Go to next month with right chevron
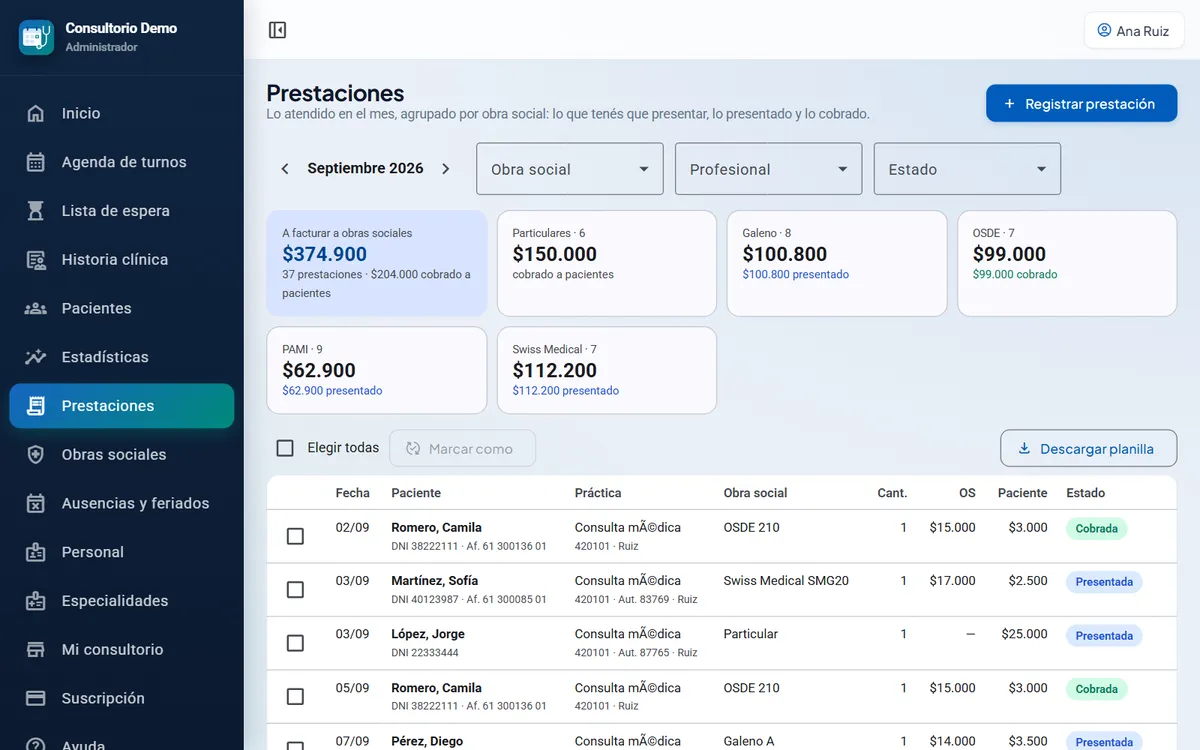1200x750 pixels. click(x=446, y=169)
